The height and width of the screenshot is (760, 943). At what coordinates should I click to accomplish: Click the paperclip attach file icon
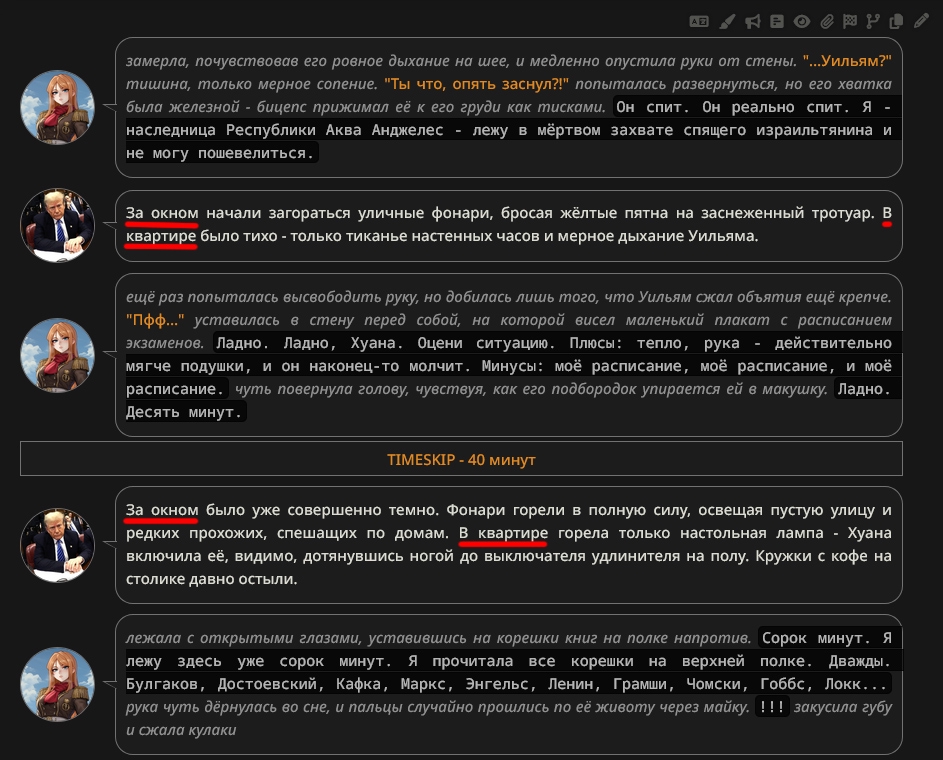[x=827, y=22]
